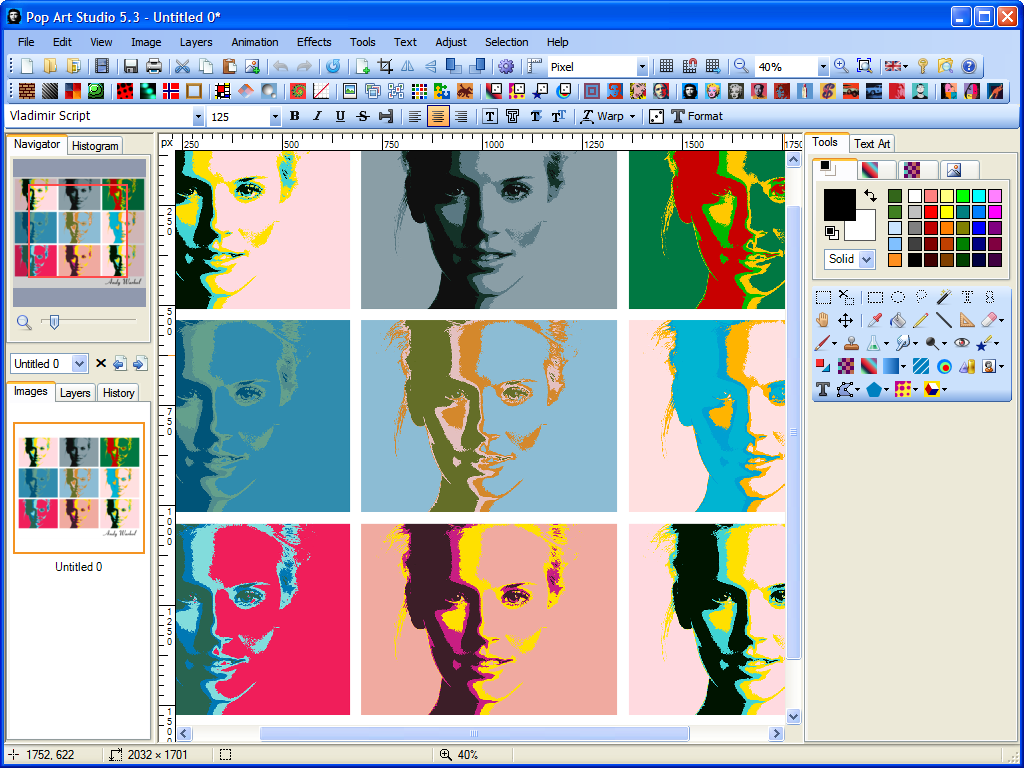Open the Layers menu
This screenshot has width=1024, height=768.
click(196, 42)
